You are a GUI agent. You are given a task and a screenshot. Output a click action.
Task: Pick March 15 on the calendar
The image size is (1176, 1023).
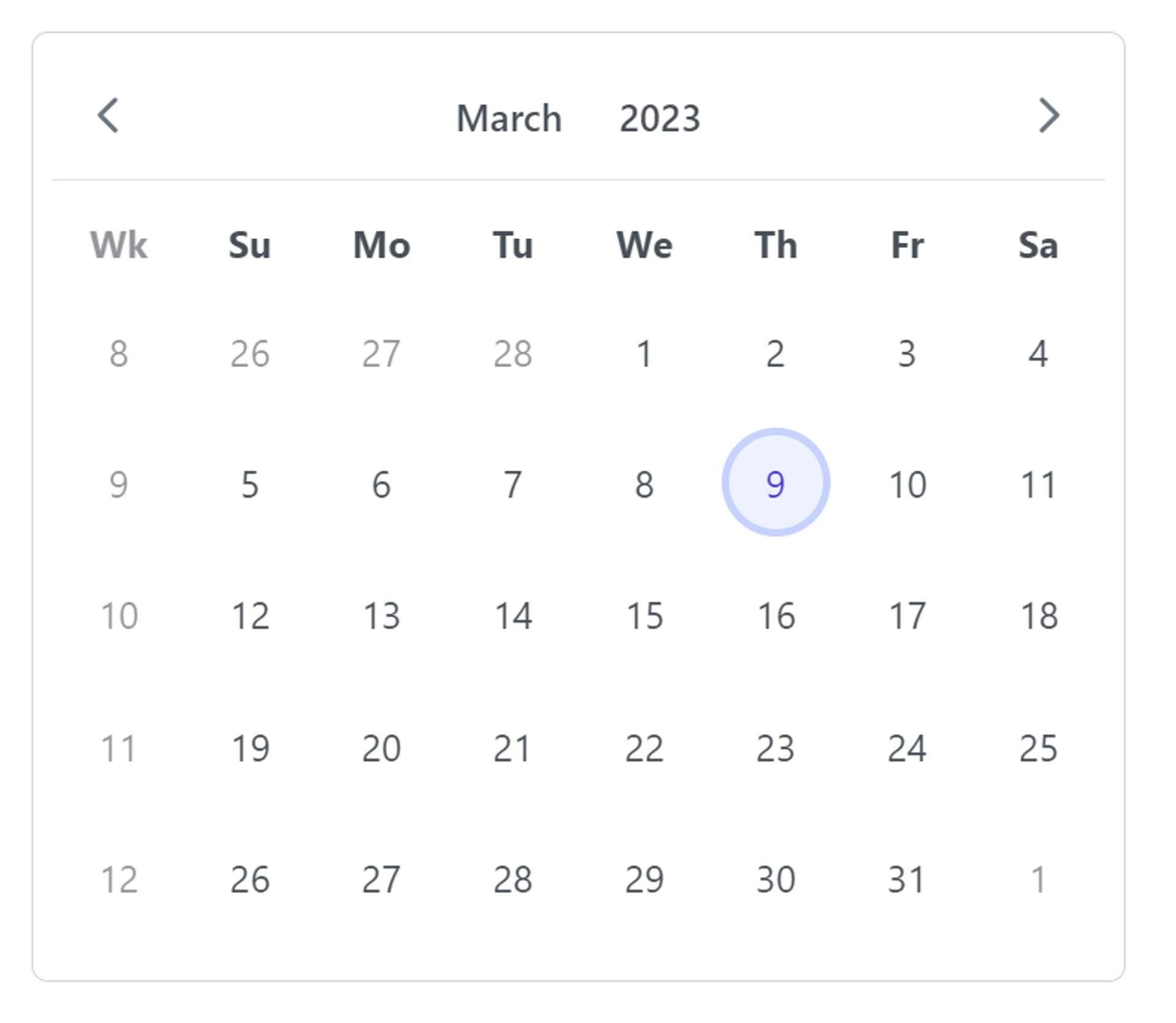(x=644, y=615)
